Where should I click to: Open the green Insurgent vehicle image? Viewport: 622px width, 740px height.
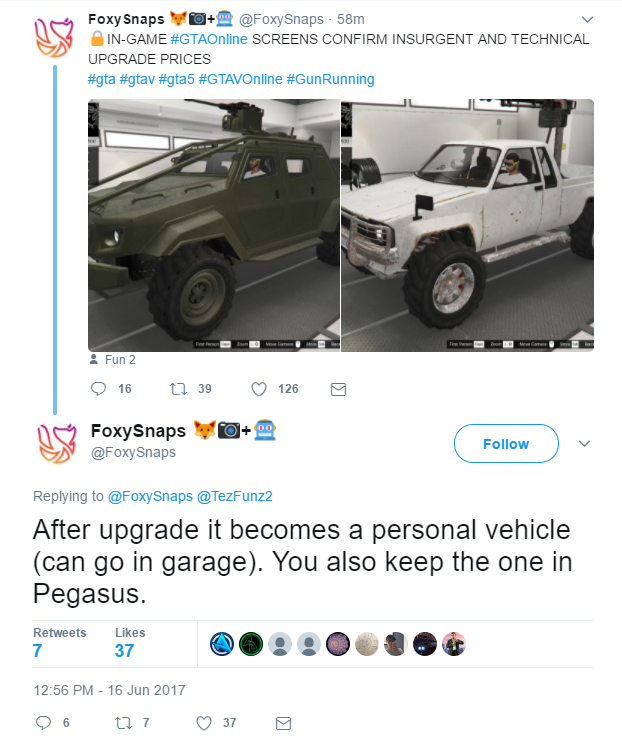click(x=212, y=224)
